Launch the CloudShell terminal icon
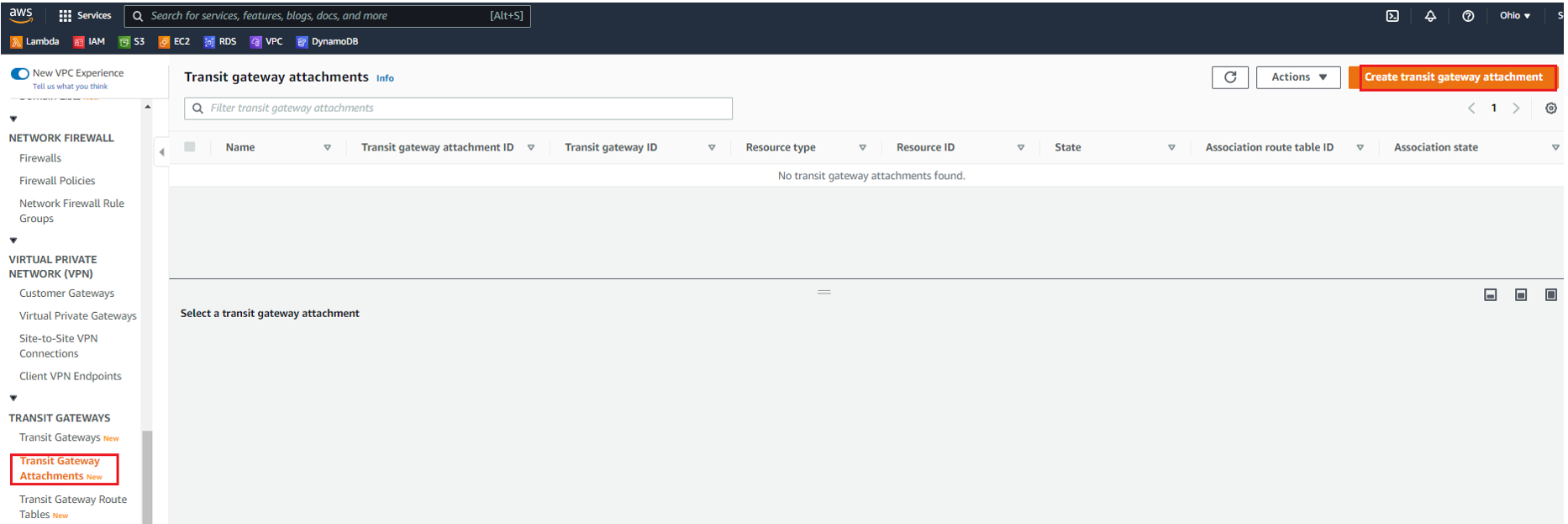Screen dimensions: 1568x524 (1392, 16)
